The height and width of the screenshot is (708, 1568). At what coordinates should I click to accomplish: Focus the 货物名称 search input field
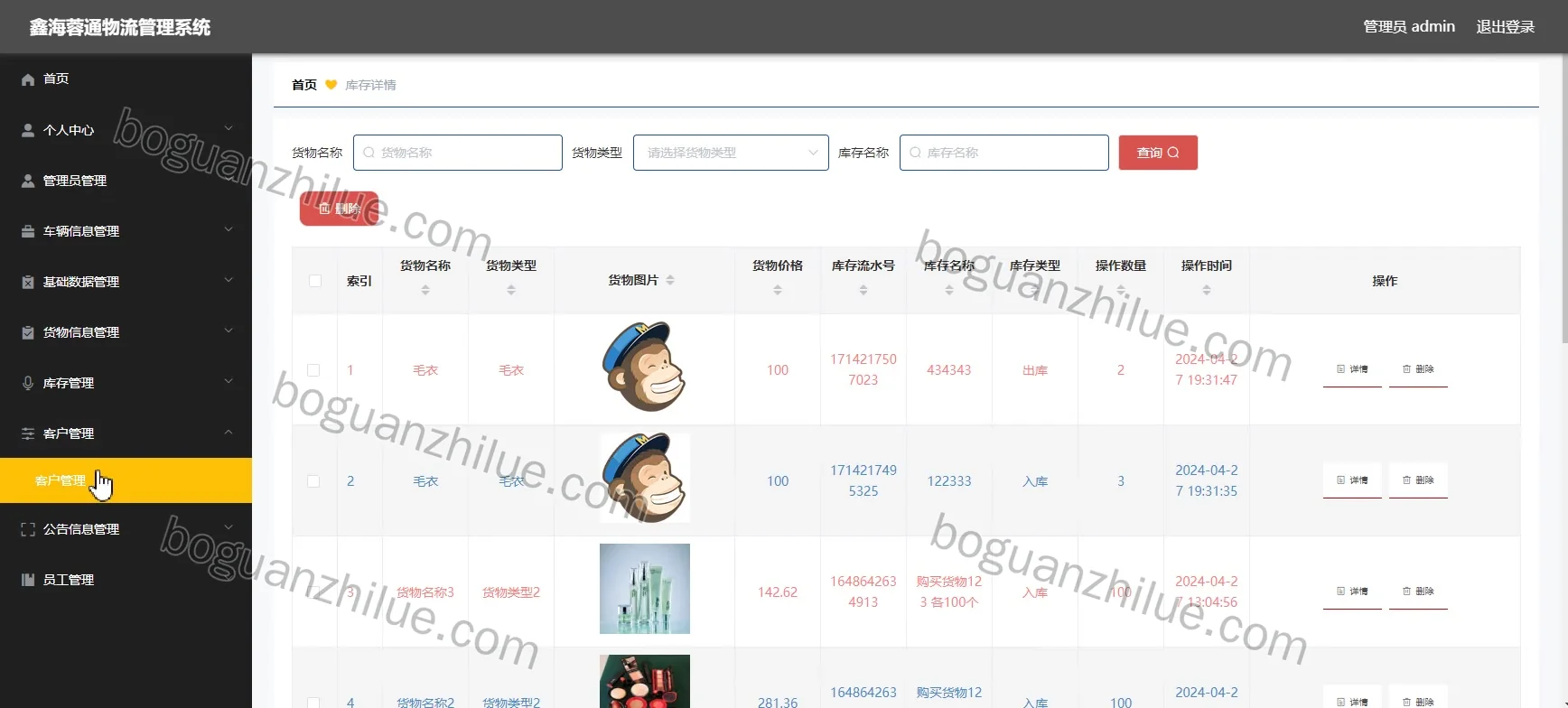(x=458, y=153)
